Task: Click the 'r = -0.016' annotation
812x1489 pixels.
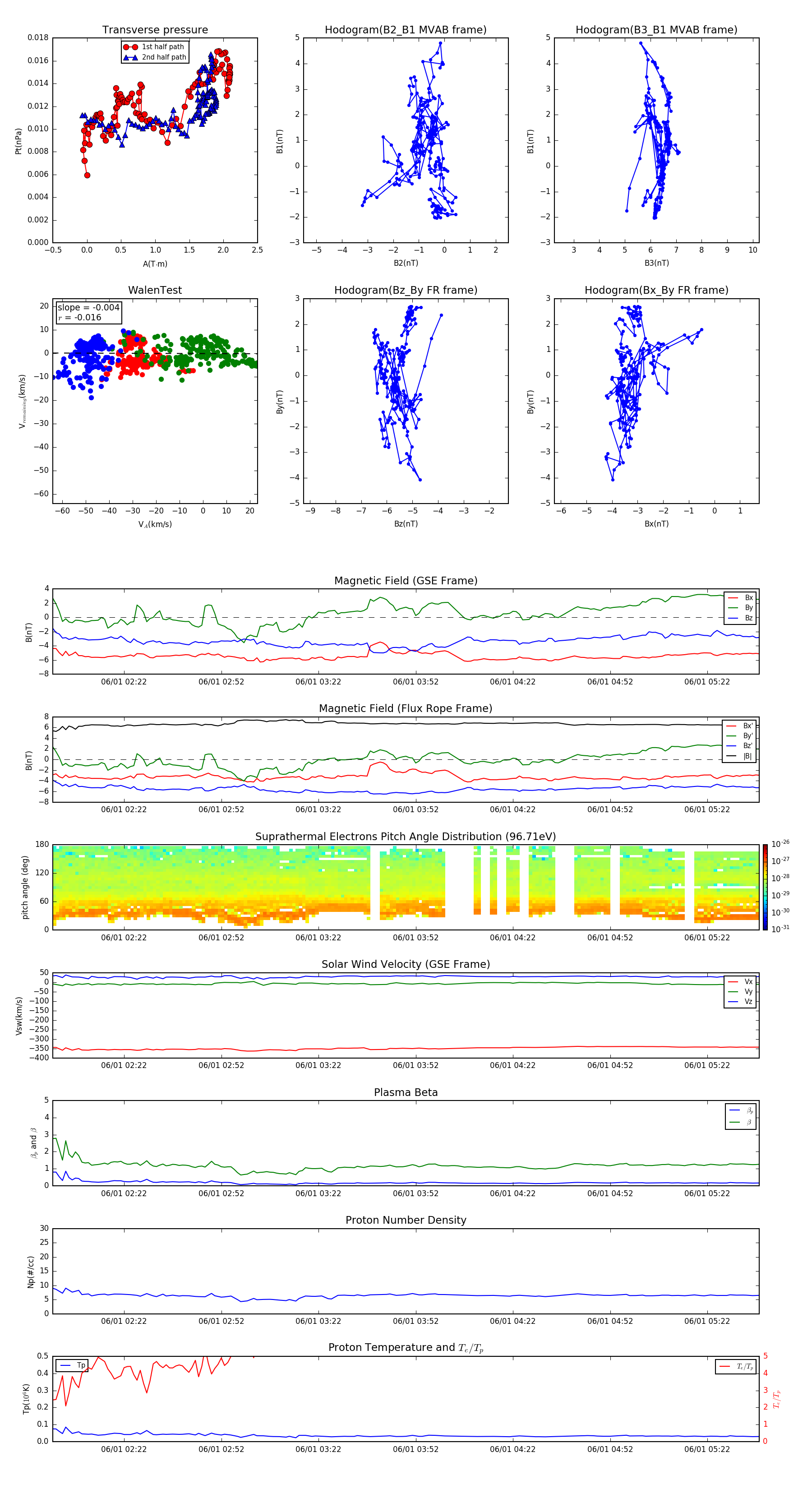Action: (x=80, y=317)
